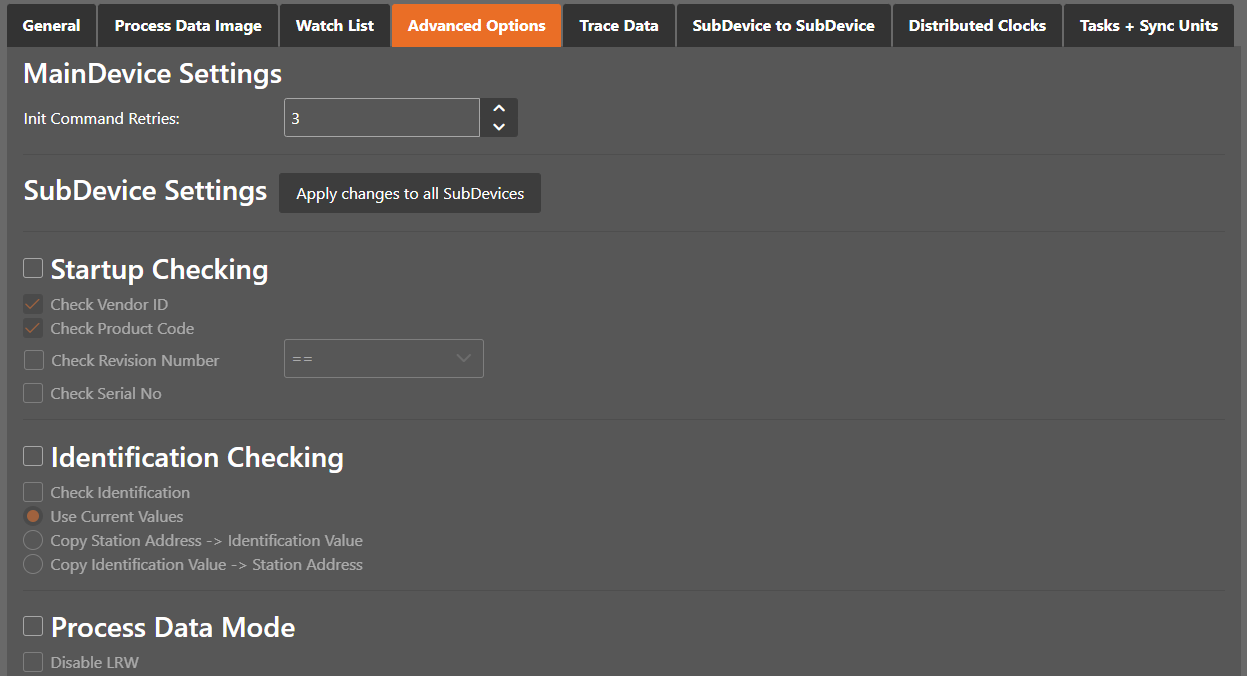Viewport: 1247px width, 676px height.
Task: Select Use Current Values radio button
Action: coord(33,516)
